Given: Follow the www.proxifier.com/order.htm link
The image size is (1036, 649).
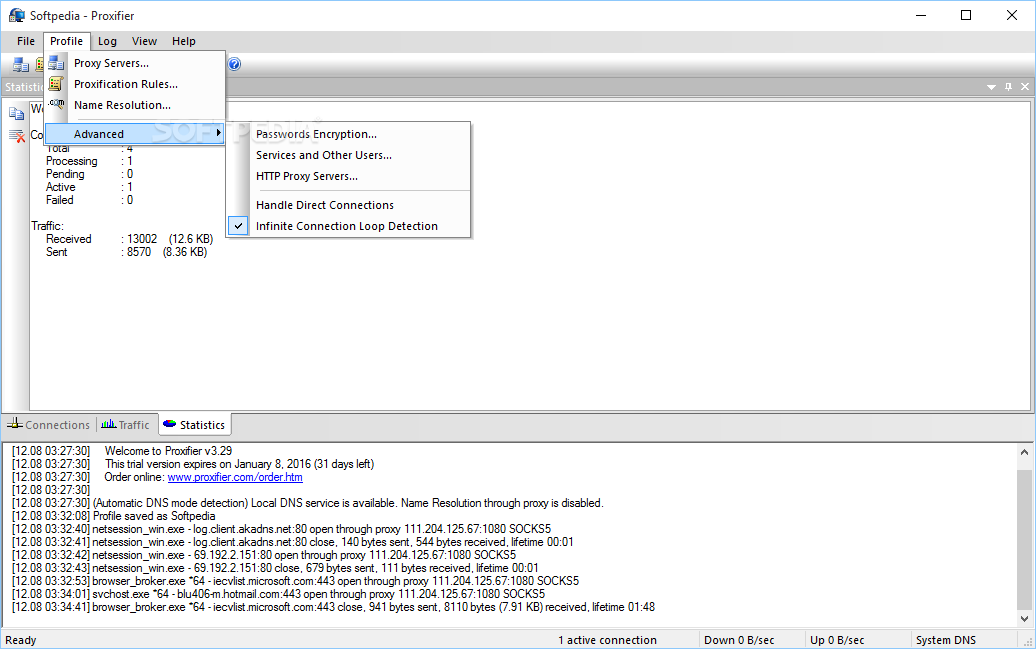Looking at the screenshot, I should (x=235, y=477).
